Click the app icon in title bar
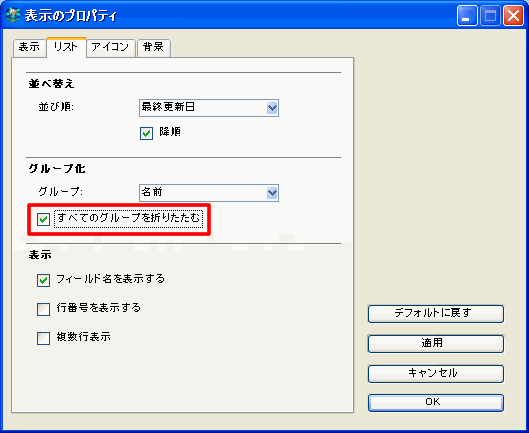The width and height of the screenshot is (529, 433). point(13,15)
